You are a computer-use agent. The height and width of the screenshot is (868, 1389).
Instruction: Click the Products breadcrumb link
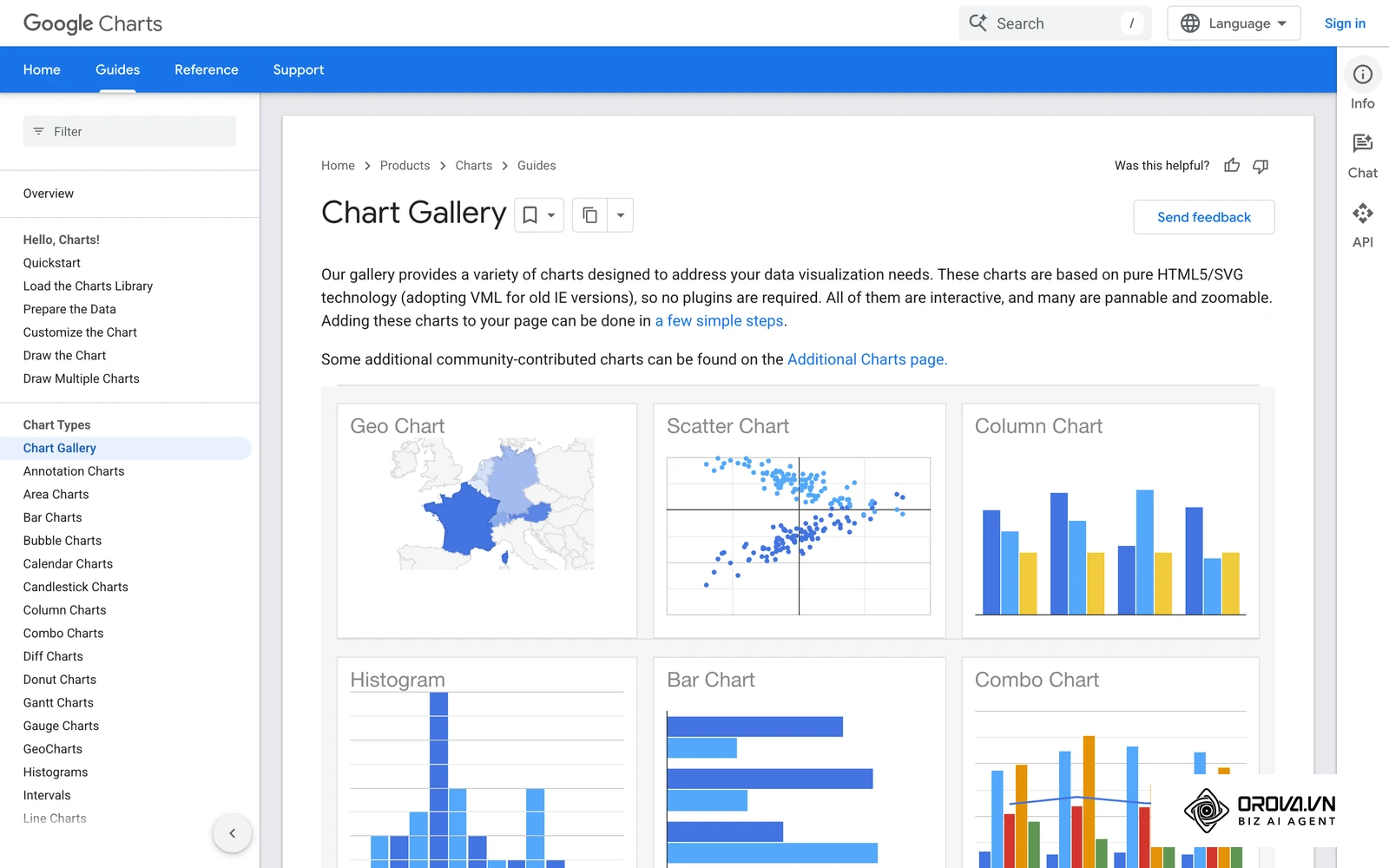(405, 166)
